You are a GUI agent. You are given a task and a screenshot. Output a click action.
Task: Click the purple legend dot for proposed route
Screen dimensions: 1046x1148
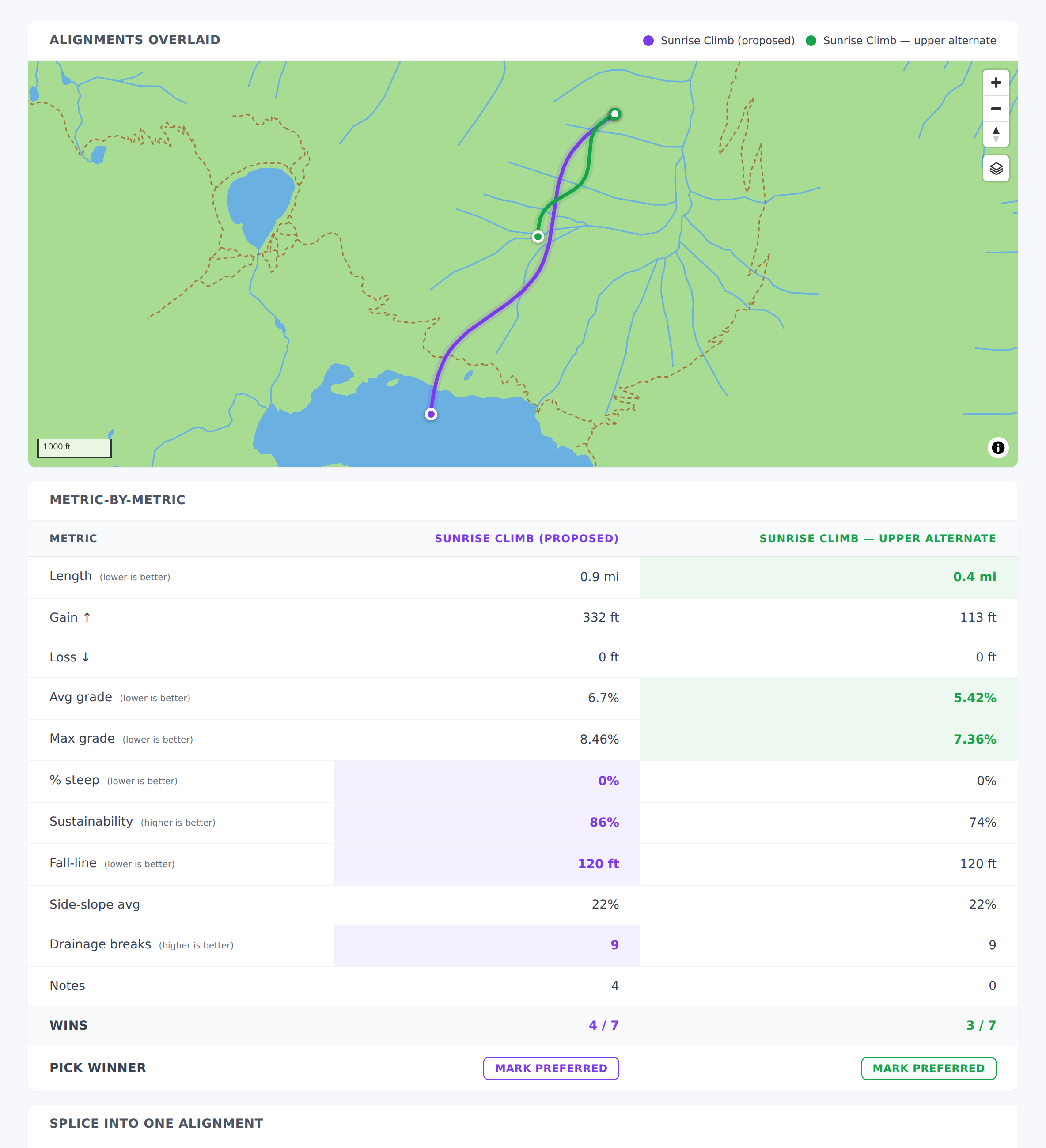click(x=648, y=41)
